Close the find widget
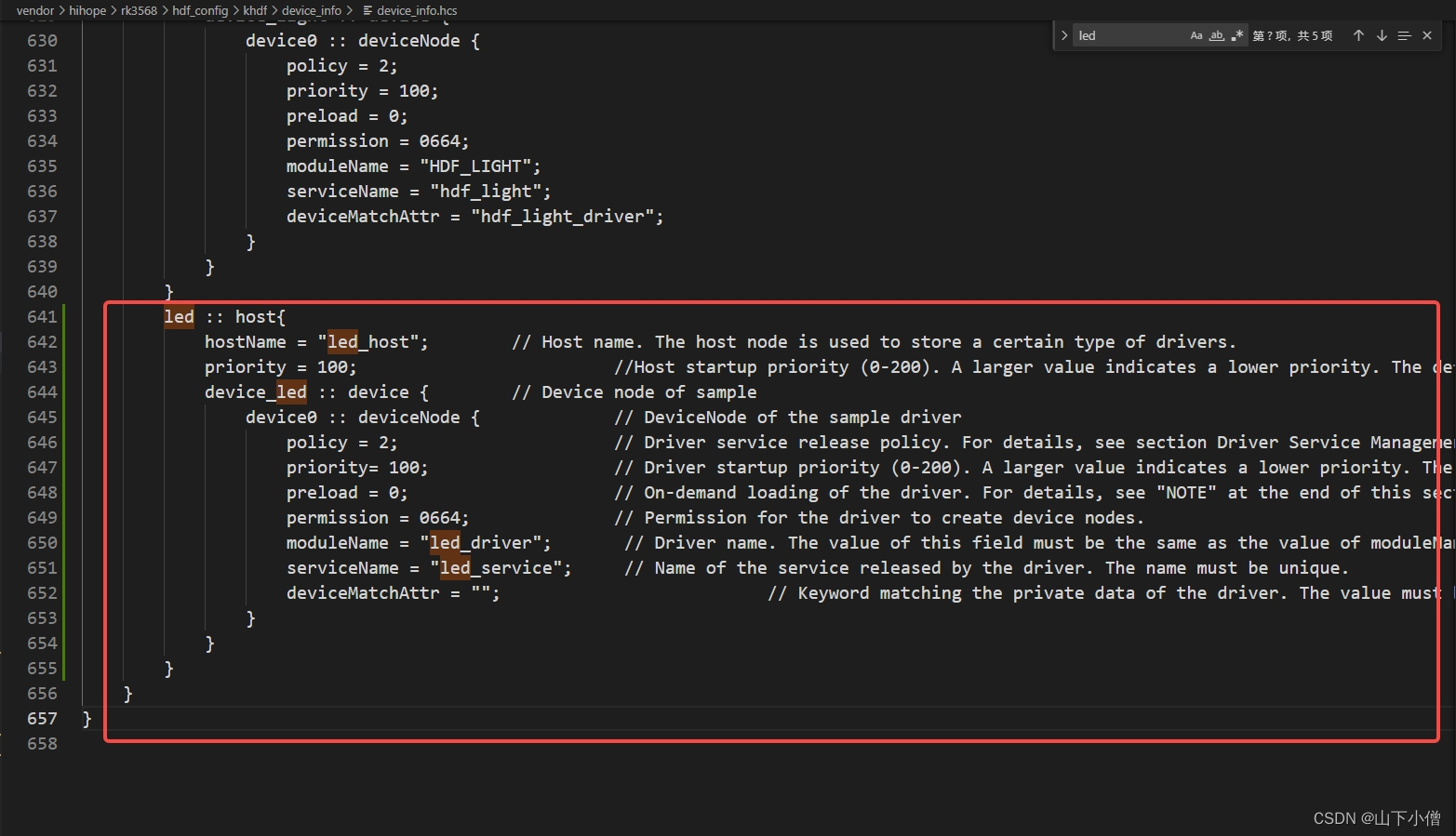 point(1426,34)
